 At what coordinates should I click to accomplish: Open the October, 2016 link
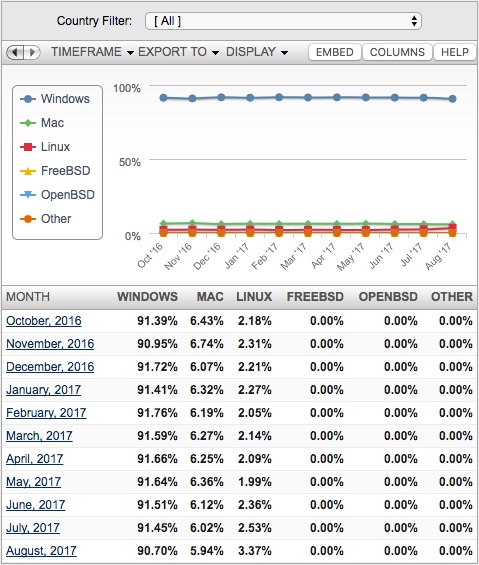[x=44, y=321]
